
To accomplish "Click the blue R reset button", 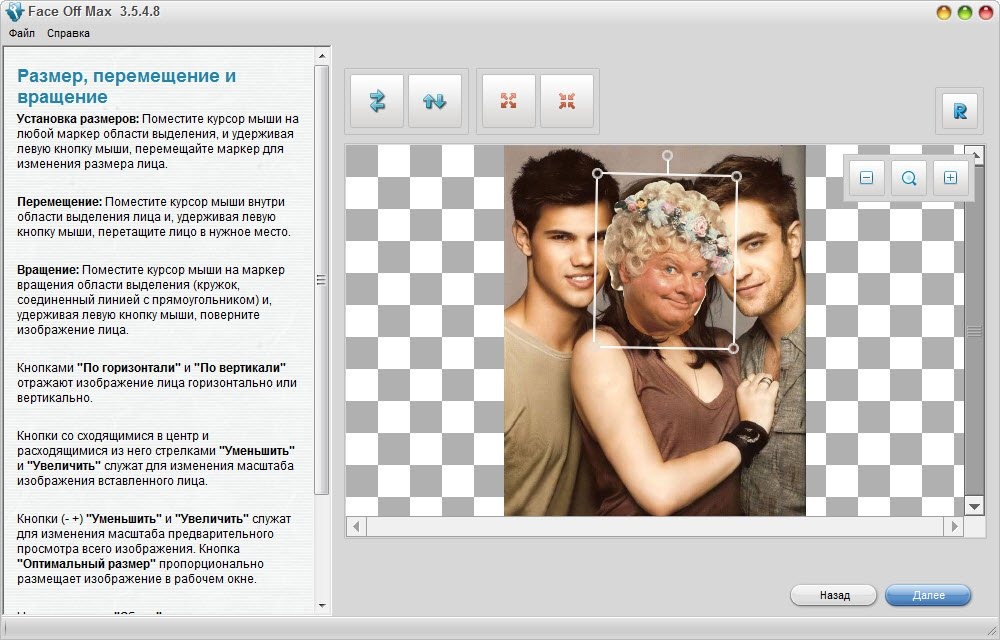I will click(x=960, y=111).
